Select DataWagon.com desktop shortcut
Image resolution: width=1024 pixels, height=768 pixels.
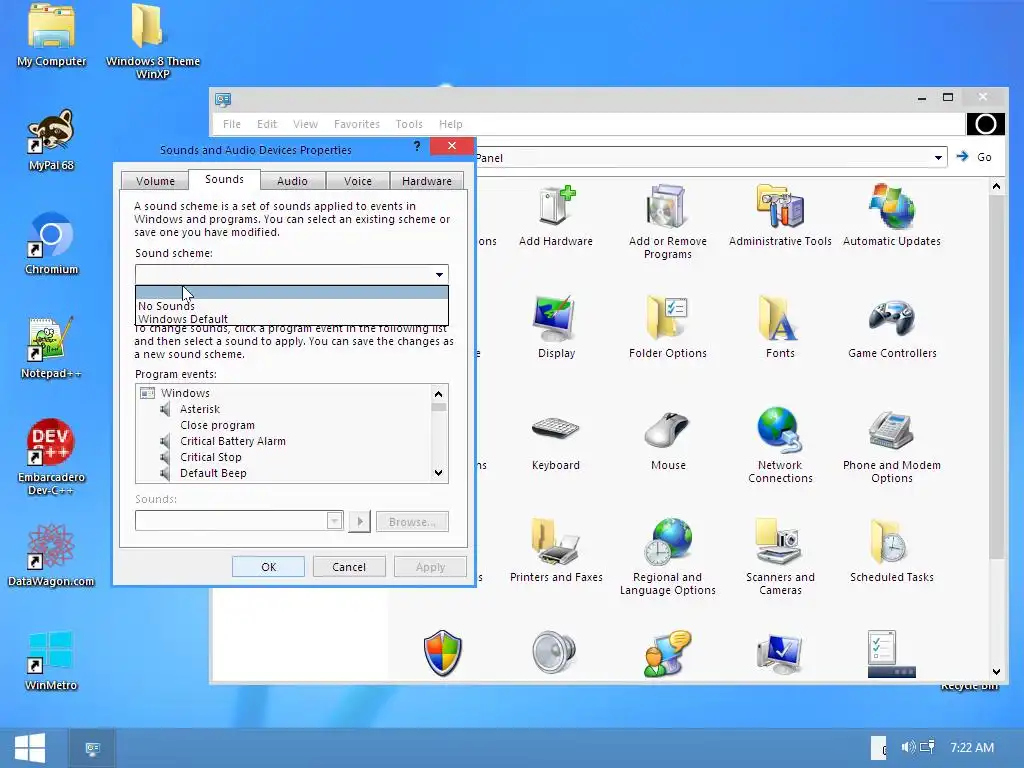click(x=51, y=555)
